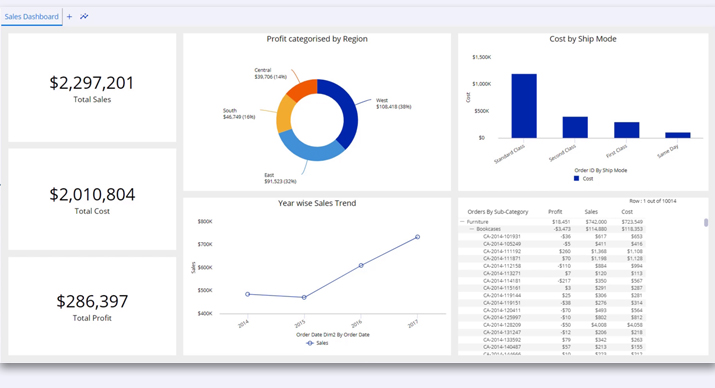Collapse the Furniture row in table
715x388 pixels.
tap(462, 222)
